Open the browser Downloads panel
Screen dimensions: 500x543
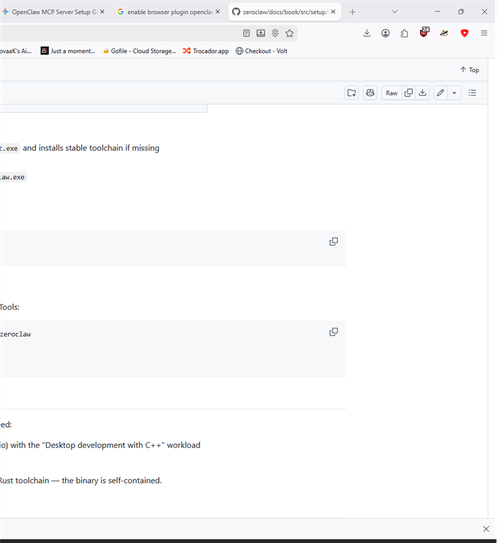(367, 33)
